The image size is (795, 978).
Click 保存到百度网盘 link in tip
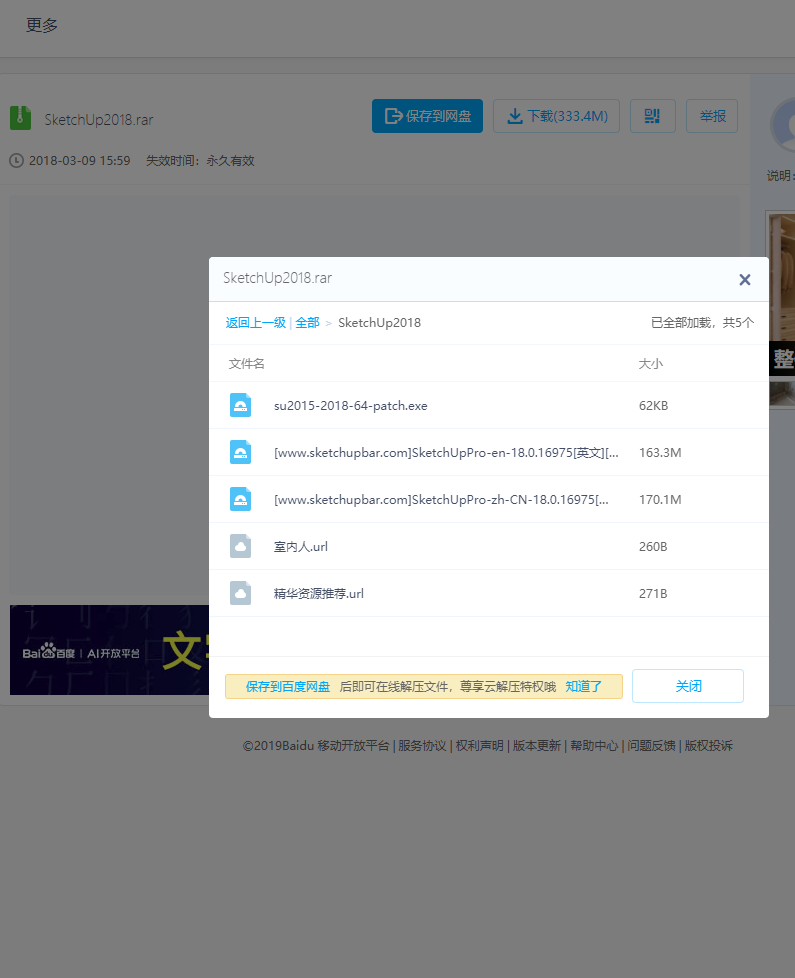click(x=288, y=687)
